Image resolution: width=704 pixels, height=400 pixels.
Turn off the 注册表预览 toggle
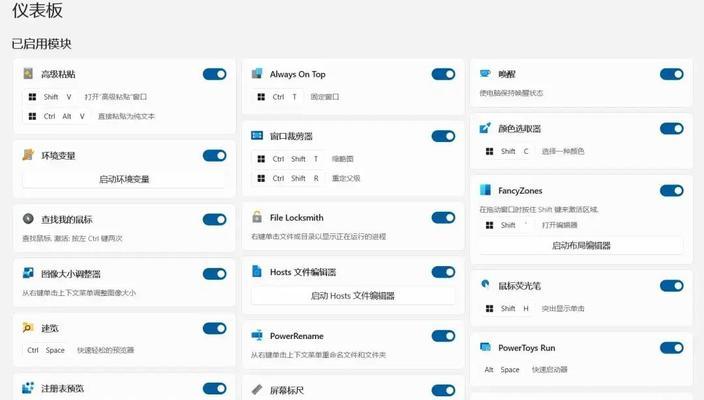click(215, 388)
